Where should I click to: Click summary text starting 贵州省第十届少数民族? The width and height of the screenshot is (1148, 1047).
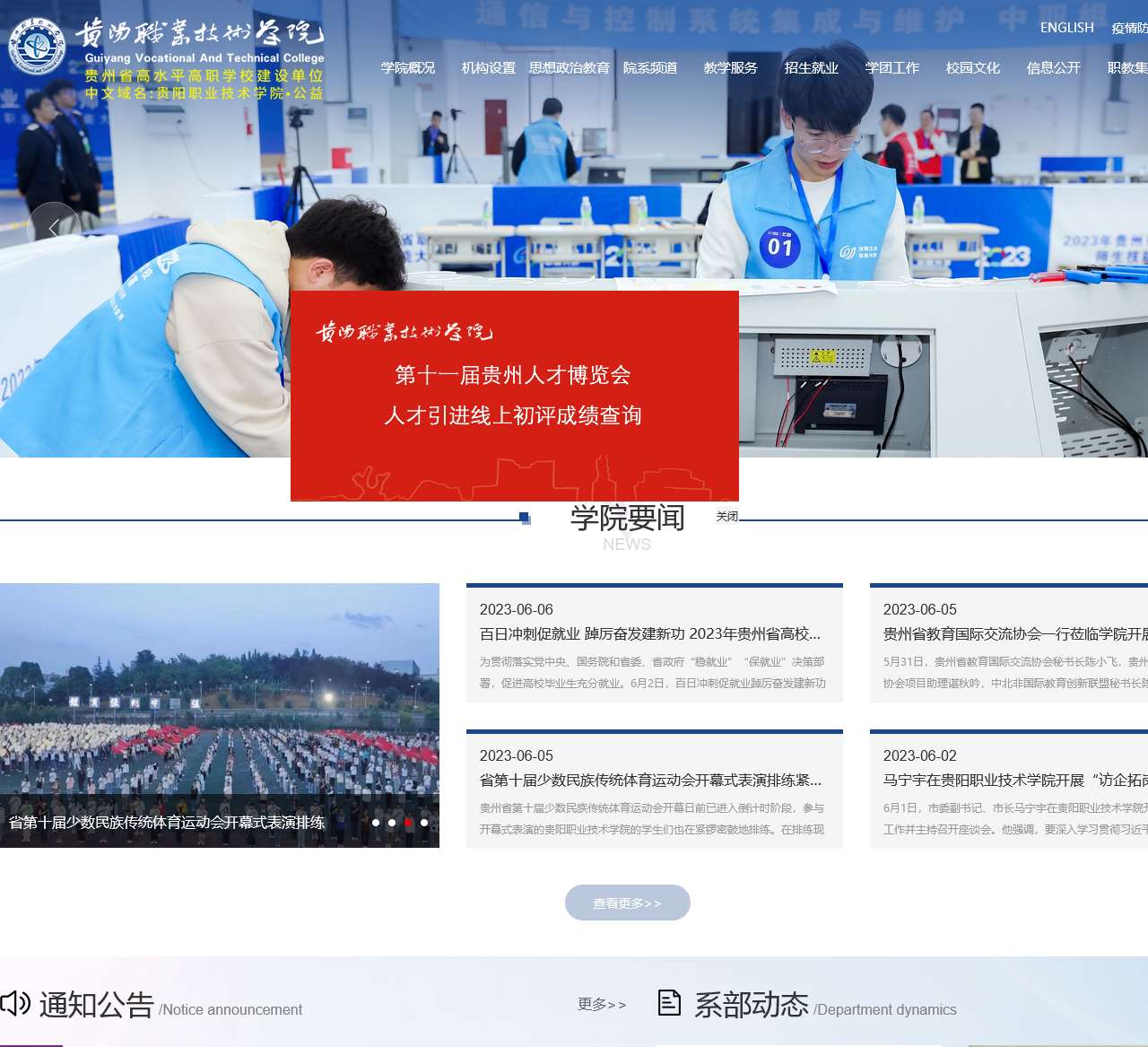pyautogui.click(x=652, y=818)
